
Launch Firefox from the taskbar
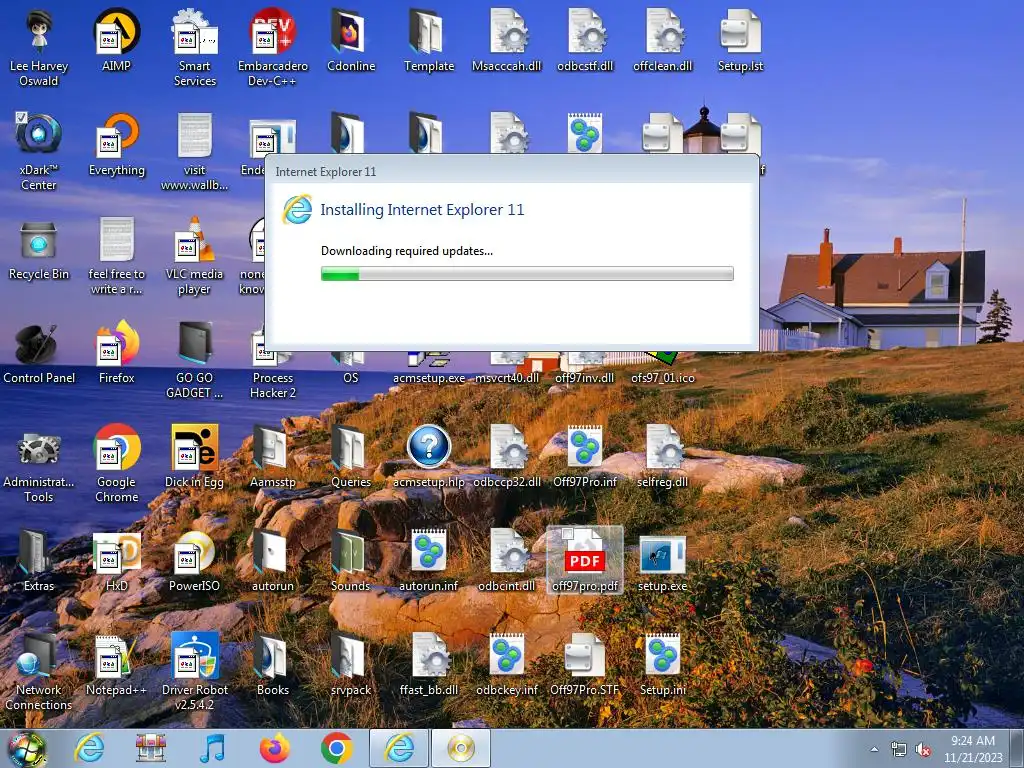(x=274, y=748)
